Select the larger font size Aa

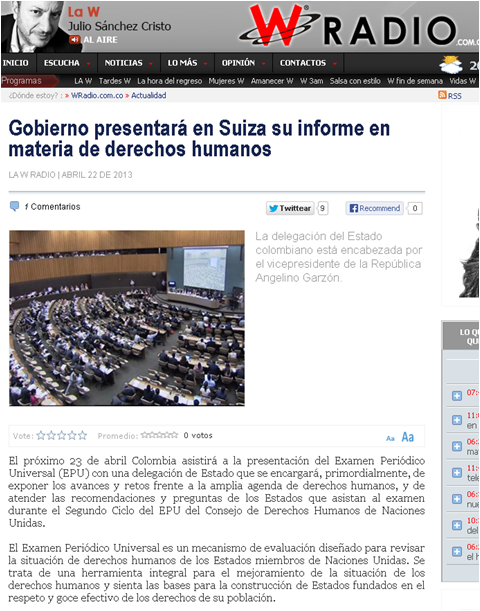tap(408, 437)
